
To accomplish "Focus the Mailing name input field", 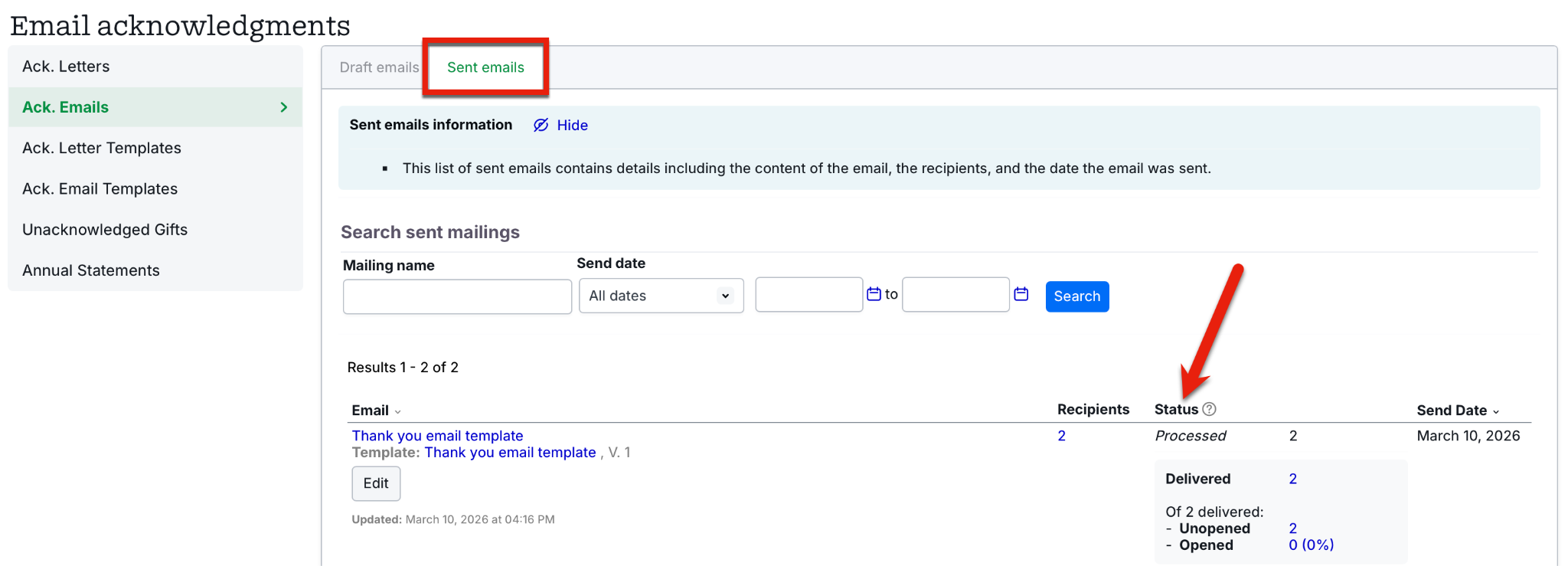I will 457,296.
